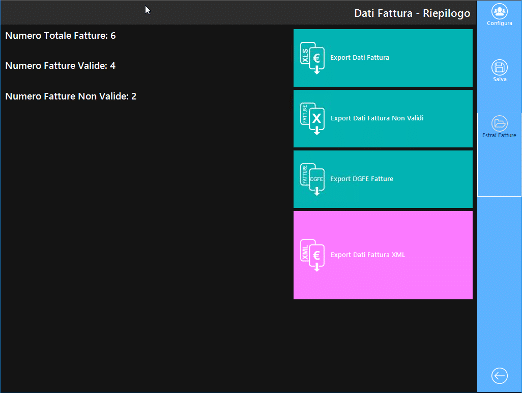The width and height of the screenshot is (522, 393).
Task: Click the X invalid invoices export icon
Action: (312, 119)
